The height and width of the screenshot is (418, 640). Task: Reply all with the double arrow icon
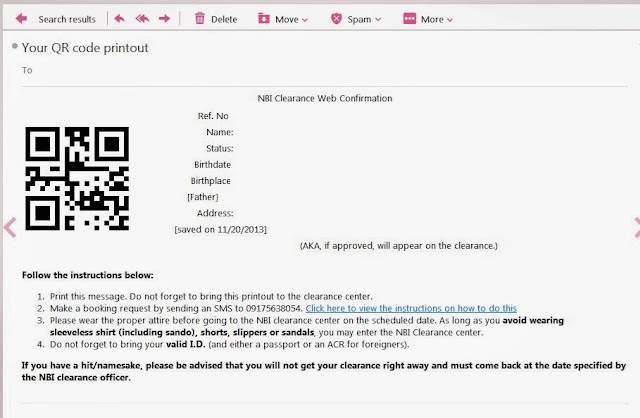142,19
